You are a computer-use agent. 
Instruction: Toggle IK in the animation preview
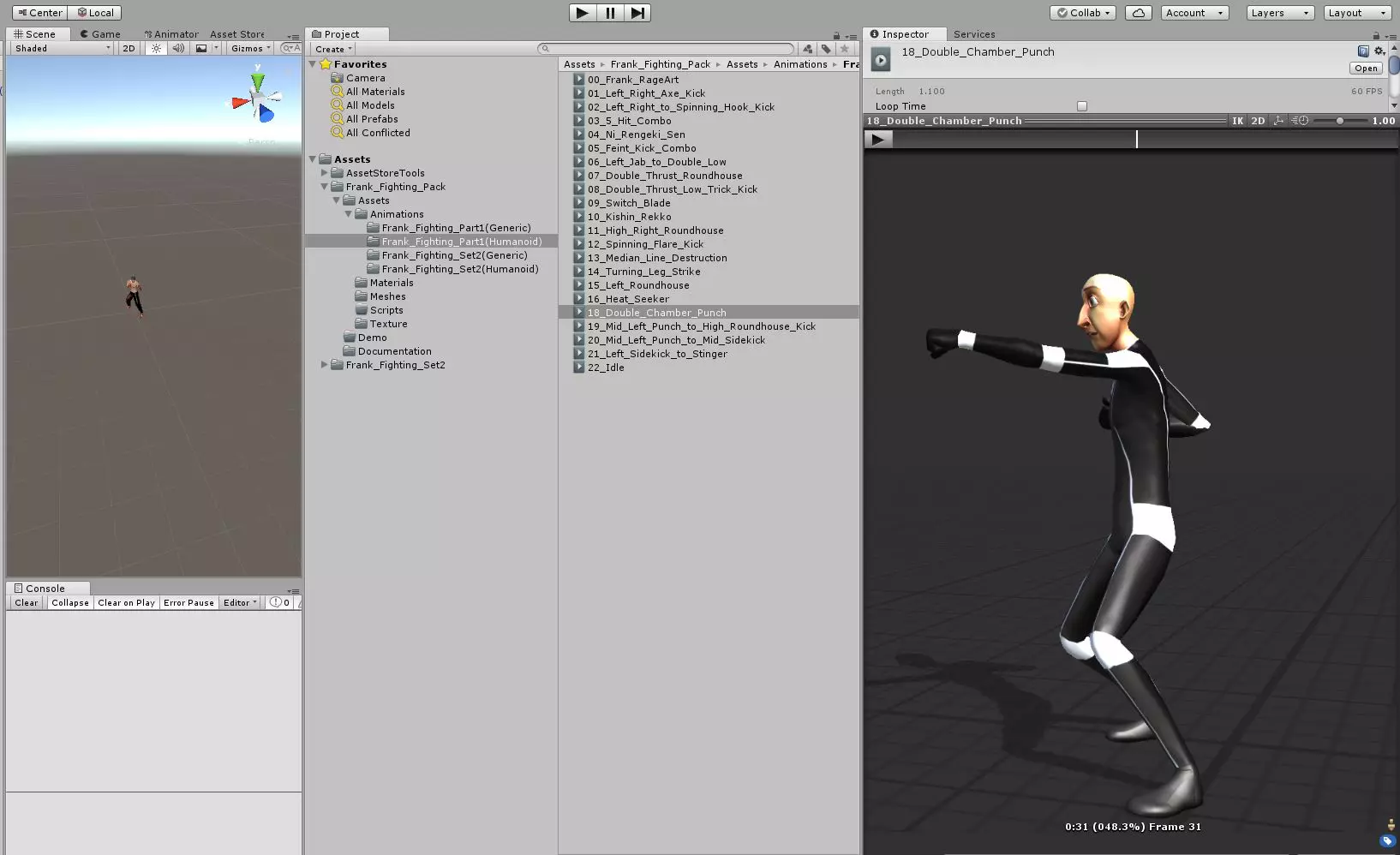[1237, 121]
